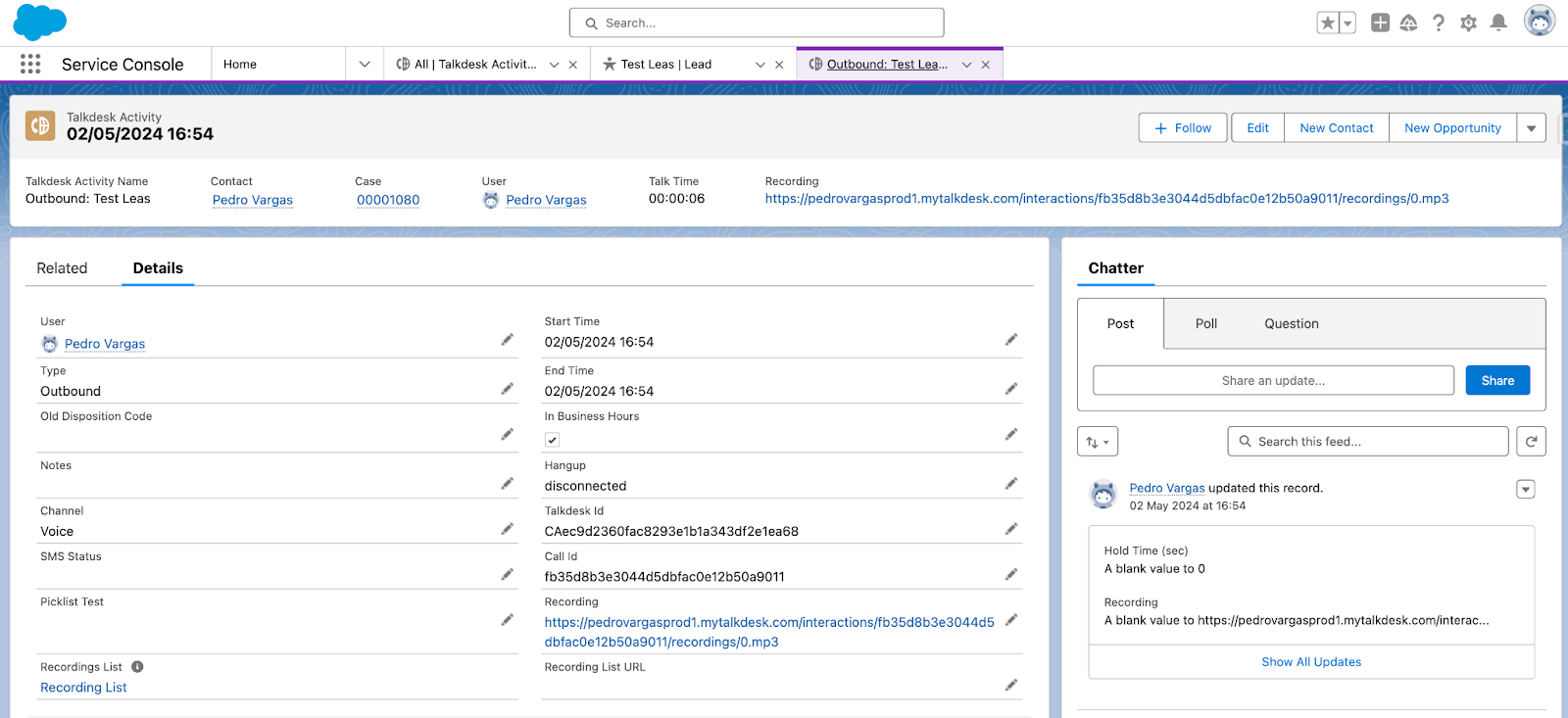
Task: Switch to Chatter Question tab
Action: tap(1292, 323)
